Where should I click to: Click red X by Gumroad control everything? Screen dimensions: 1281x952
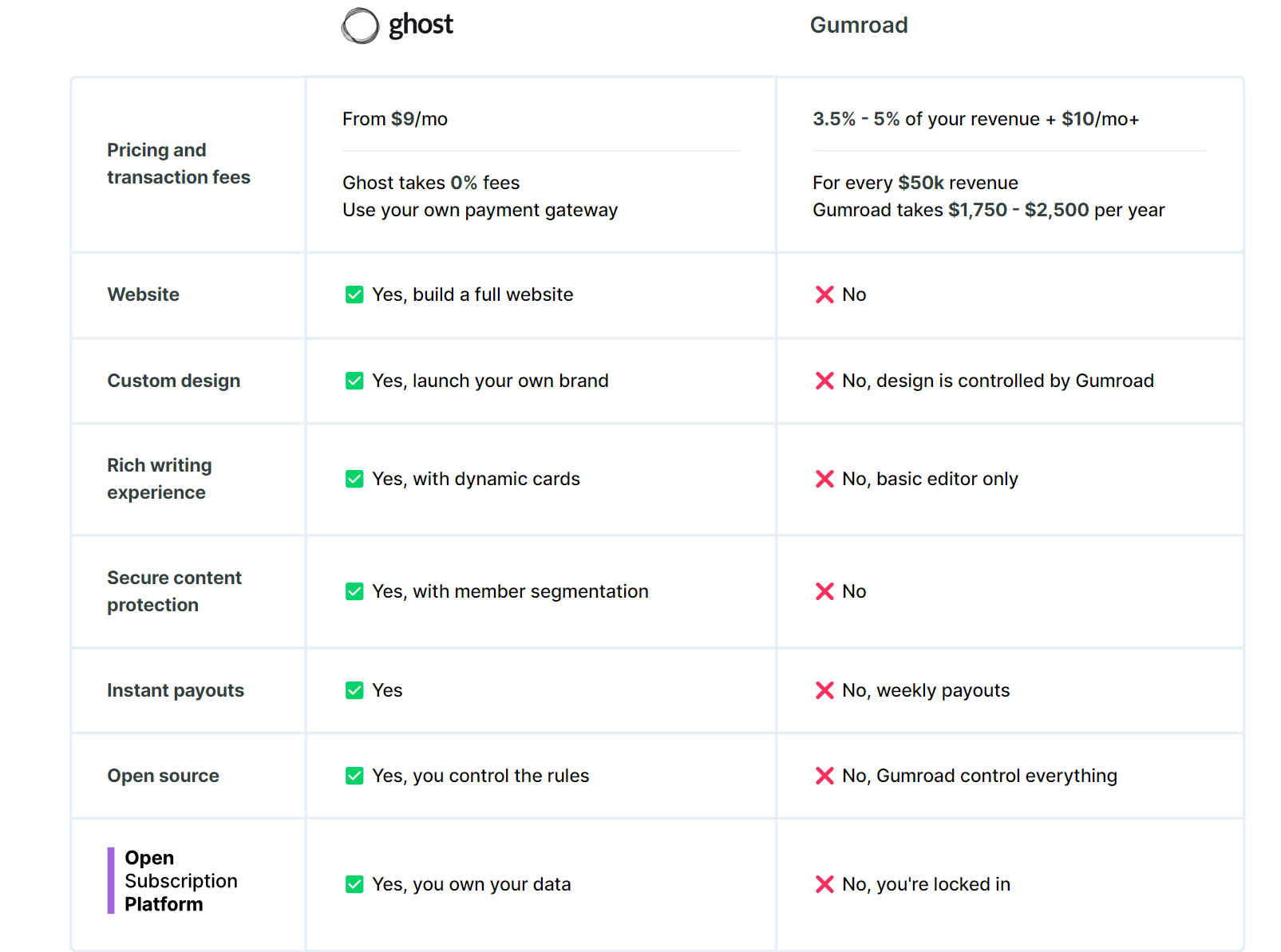click(x=824, y=776)
